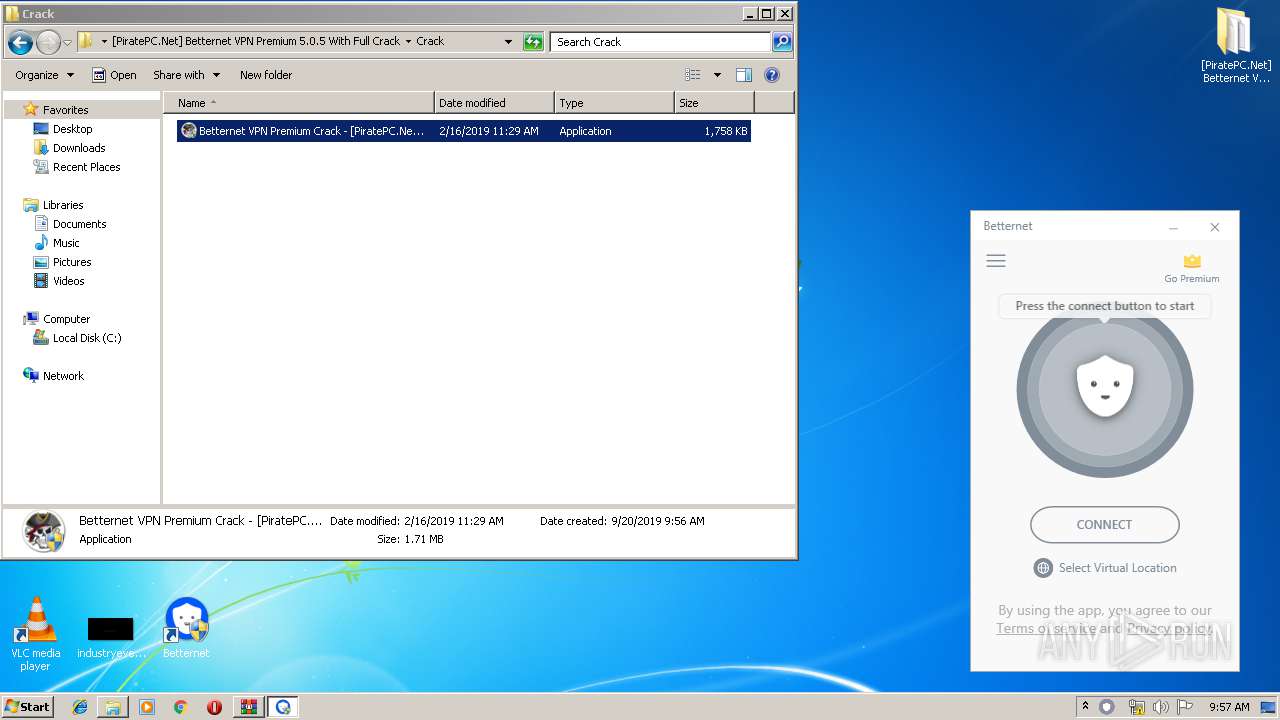
Task: Open the Share with dropdown
Action: pyautogui.click(x=186, y=75)
